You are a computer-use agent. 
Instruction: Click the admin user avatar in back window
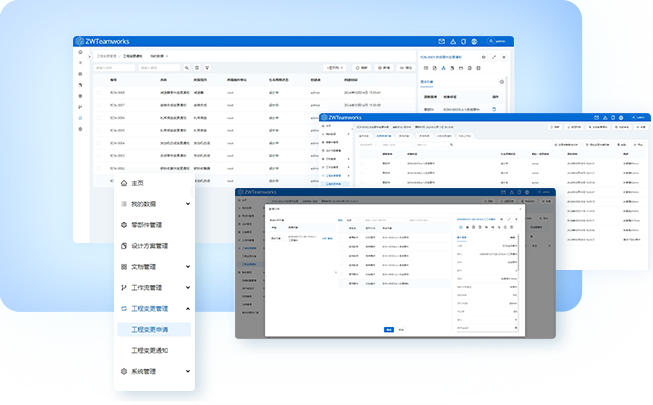point(489,41)
